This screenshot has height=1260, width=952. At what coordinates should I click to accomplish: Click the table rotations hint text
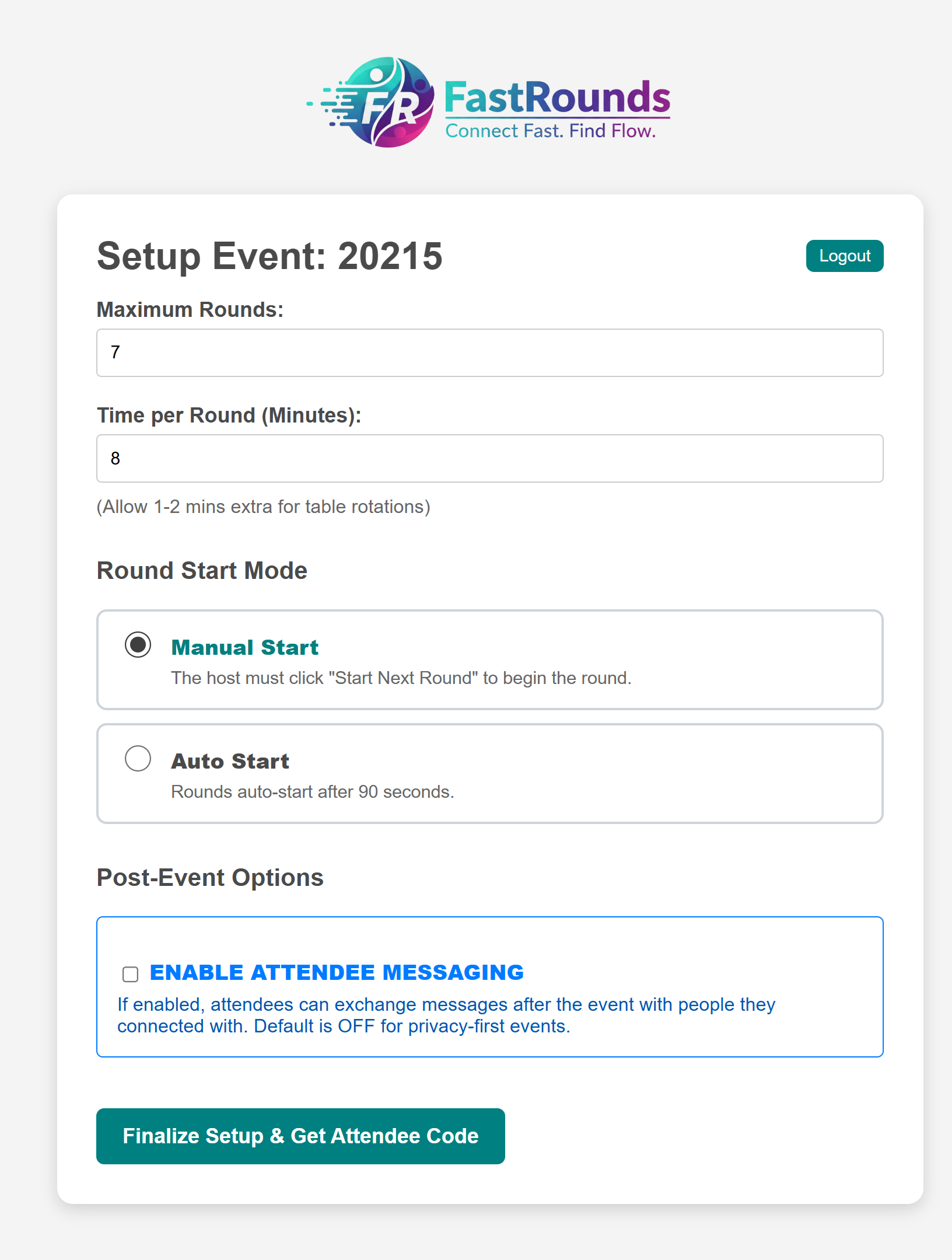[263, 506]
